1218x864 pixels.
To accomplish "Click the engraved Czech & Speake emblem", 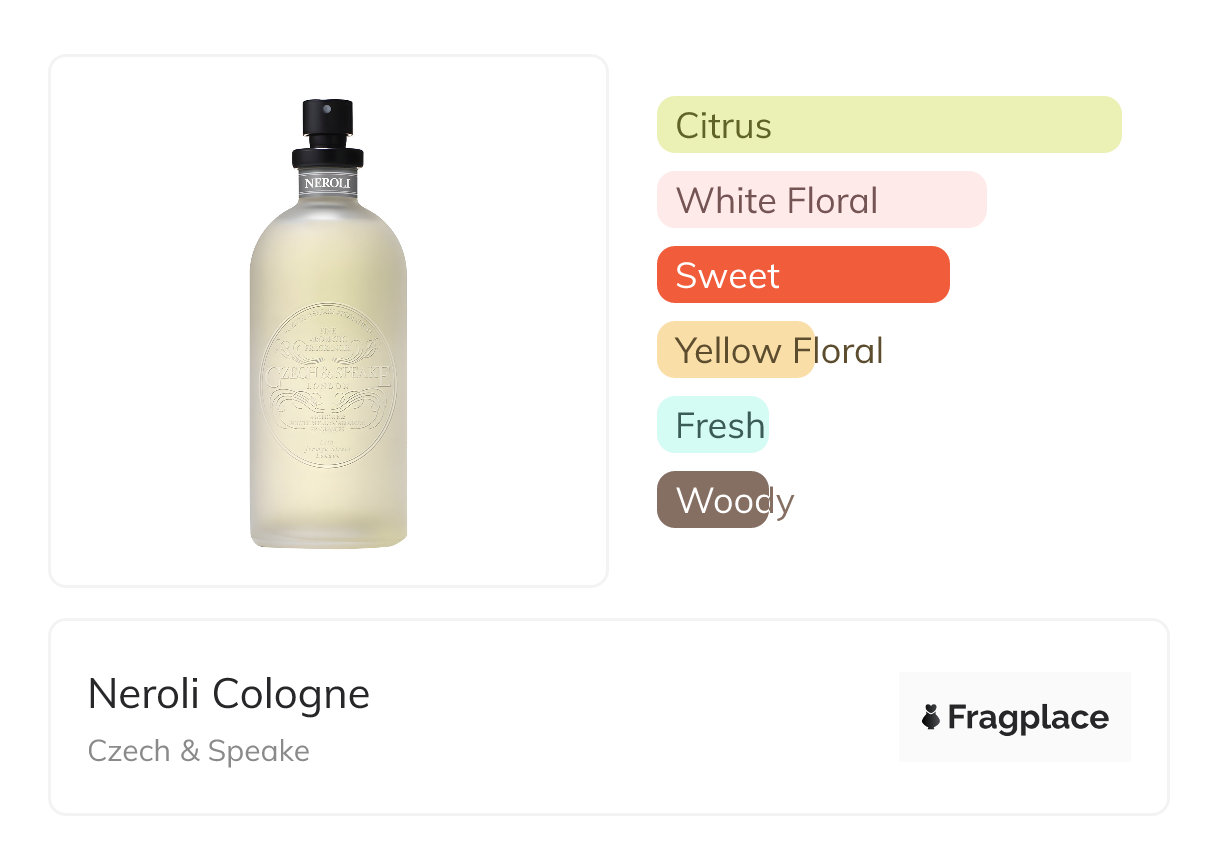I will [x=328, y=384].
